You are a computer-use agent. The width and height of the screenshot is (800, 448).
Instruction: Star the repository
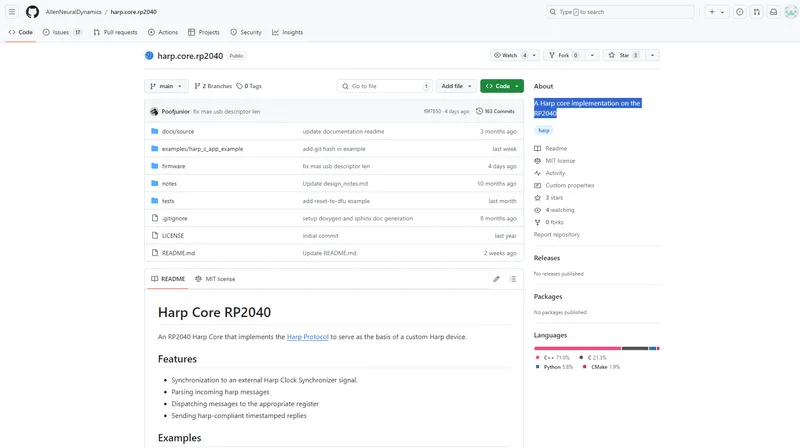point(623,55)
